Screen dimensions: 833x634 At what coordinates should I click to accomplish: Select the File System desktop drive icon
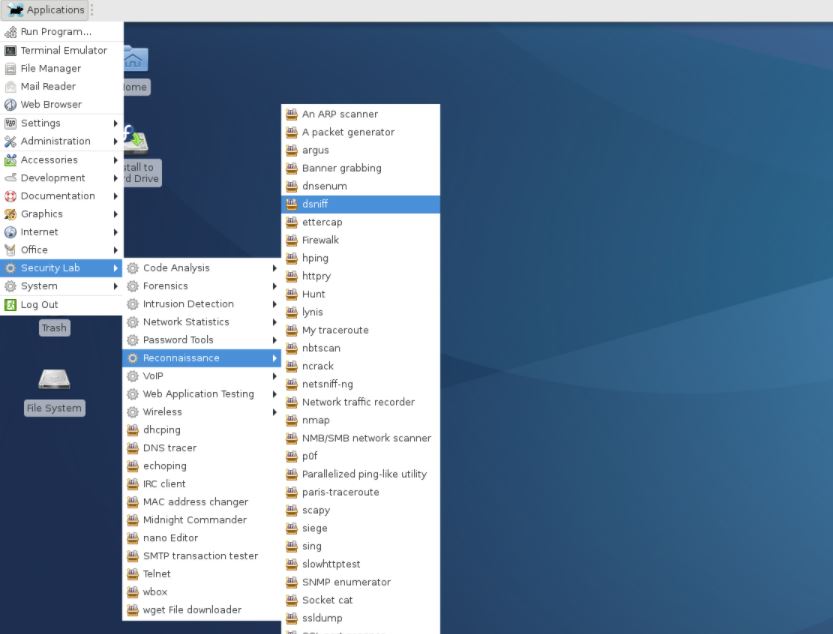[x=54, y=379]
